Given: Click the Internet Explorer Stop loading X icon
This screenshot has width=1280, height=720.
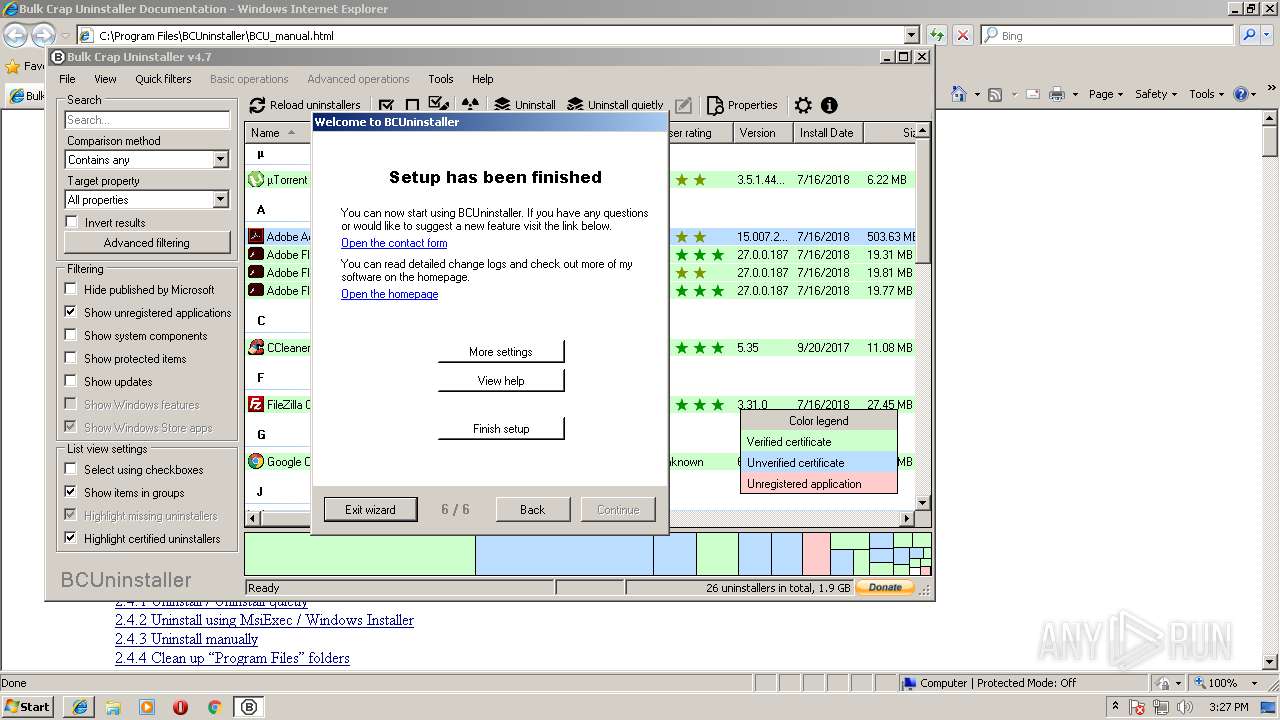Looking at the screenshot, I should (963, 35).
